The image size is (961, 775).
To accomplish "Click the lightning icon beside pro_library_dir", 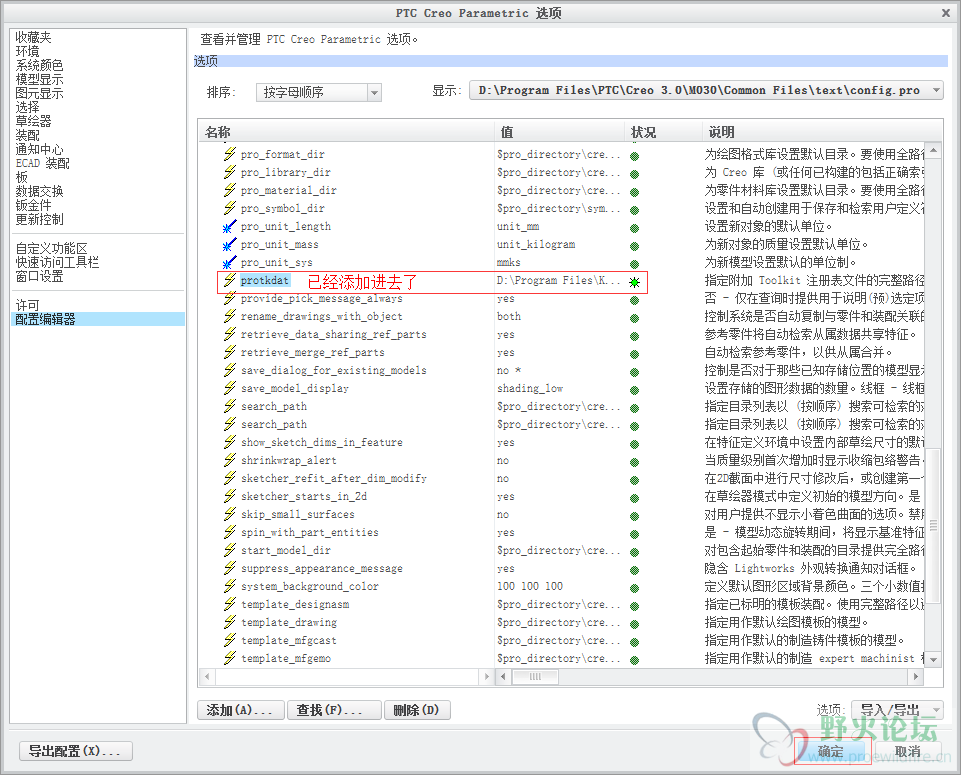I will [x=230, y=172].
